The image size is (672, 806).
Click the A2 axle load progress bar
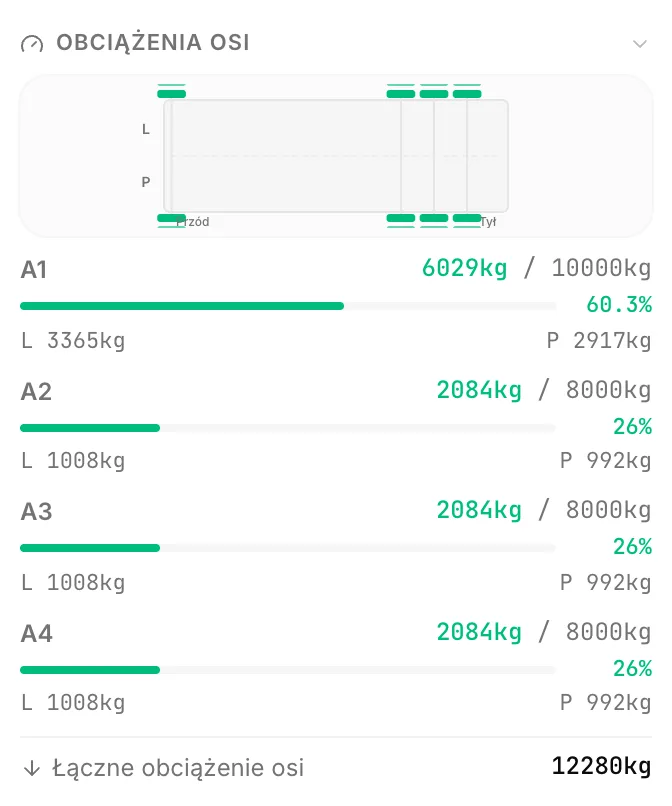[x=288, y=428]
